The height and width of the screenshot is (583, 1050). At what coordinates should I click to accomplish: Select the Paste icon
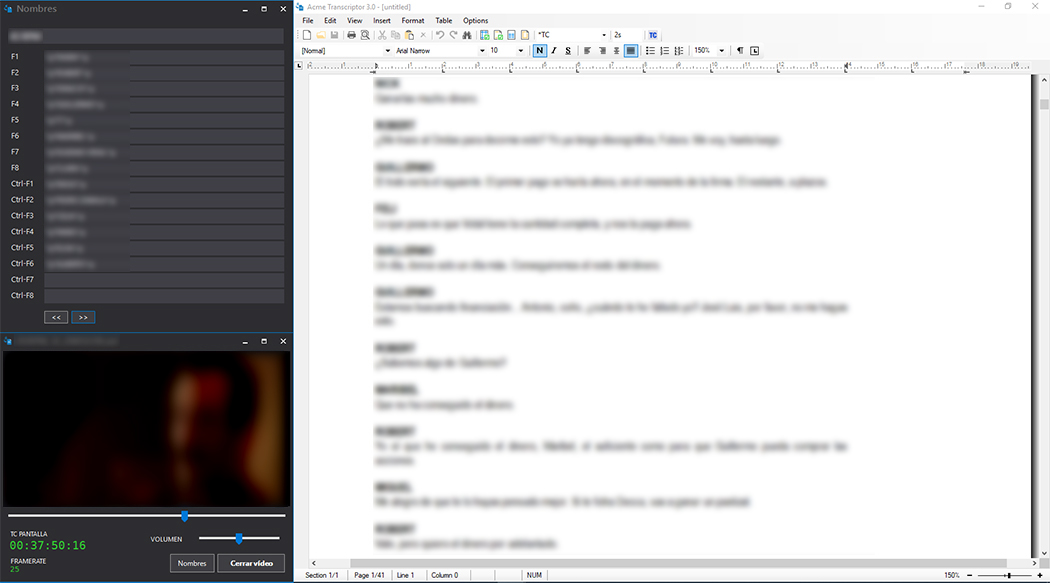410,34
